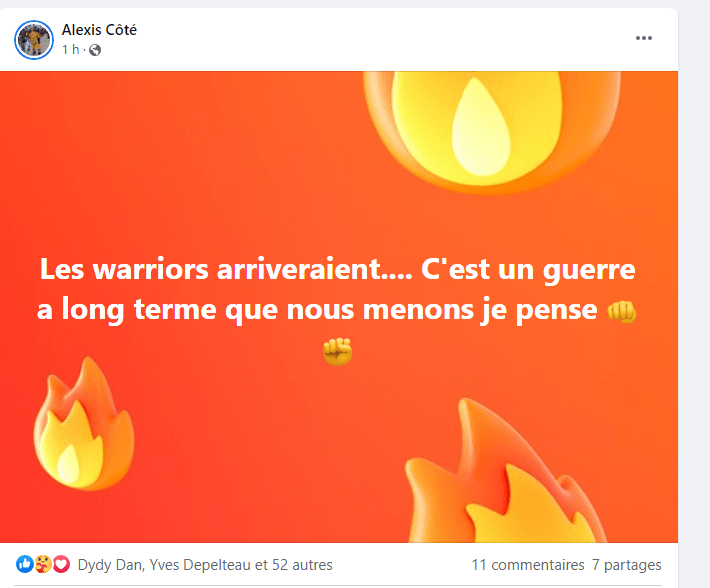This screenshot has width=710, height=588.
Task: Open the three-dot post options menu
Action: pyautogui.click(x=643, y=38)
